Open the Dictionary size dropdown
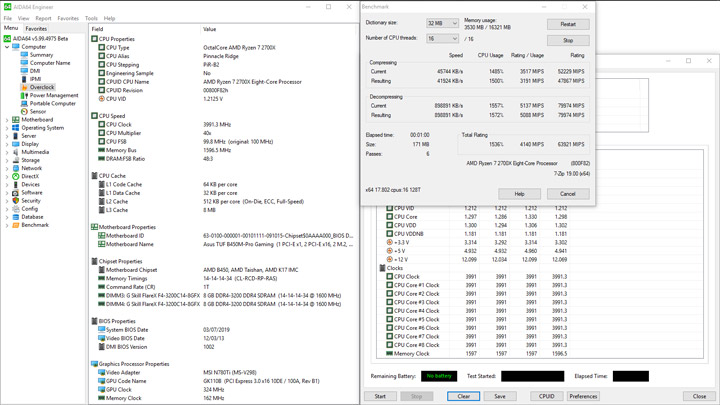This screenshot has width=720, height=405. [x=442, y=23]
